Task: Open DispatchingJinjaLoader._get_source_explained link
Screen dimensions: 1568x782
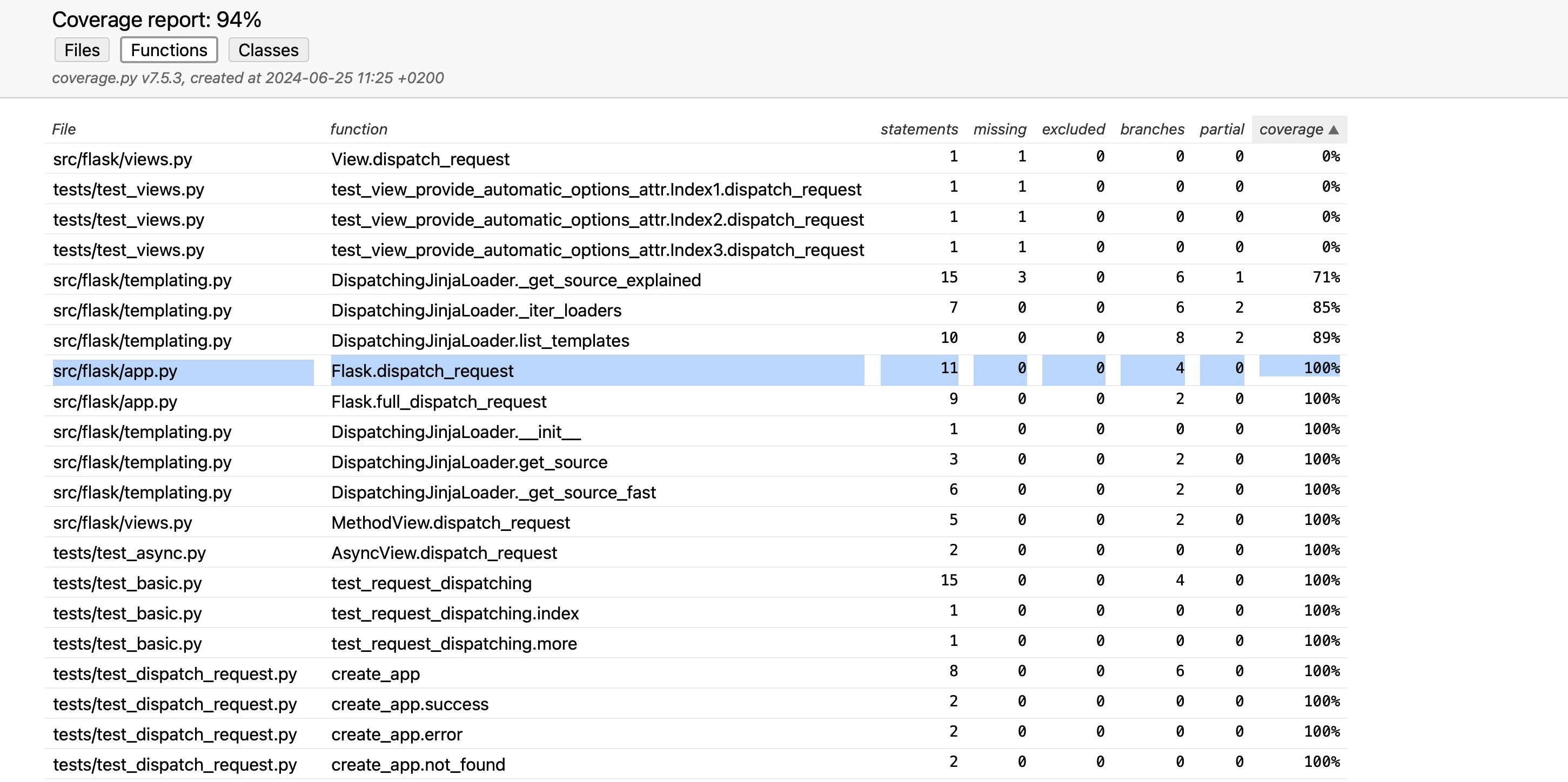Action: click(x=516, y=280)
